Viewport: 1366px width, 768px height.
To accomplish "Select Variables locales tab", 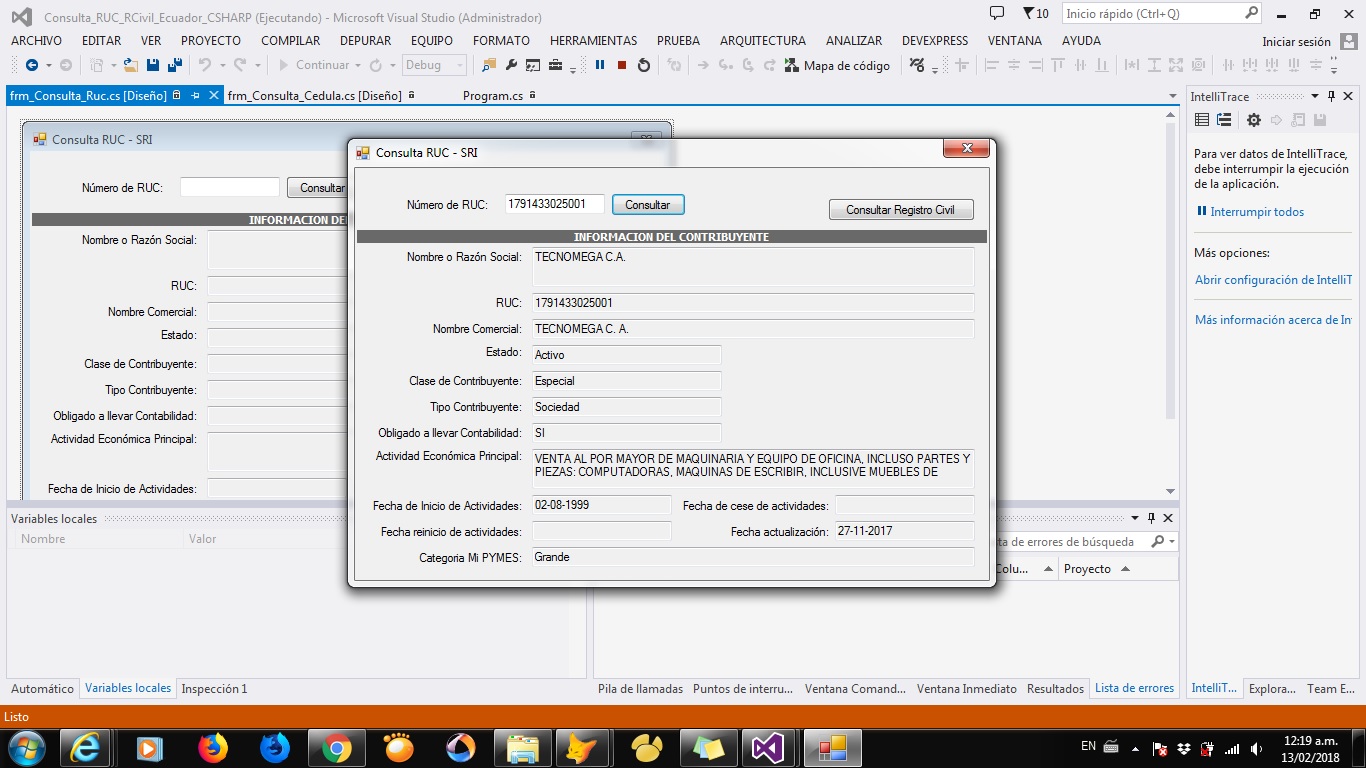I will (128, 688).
